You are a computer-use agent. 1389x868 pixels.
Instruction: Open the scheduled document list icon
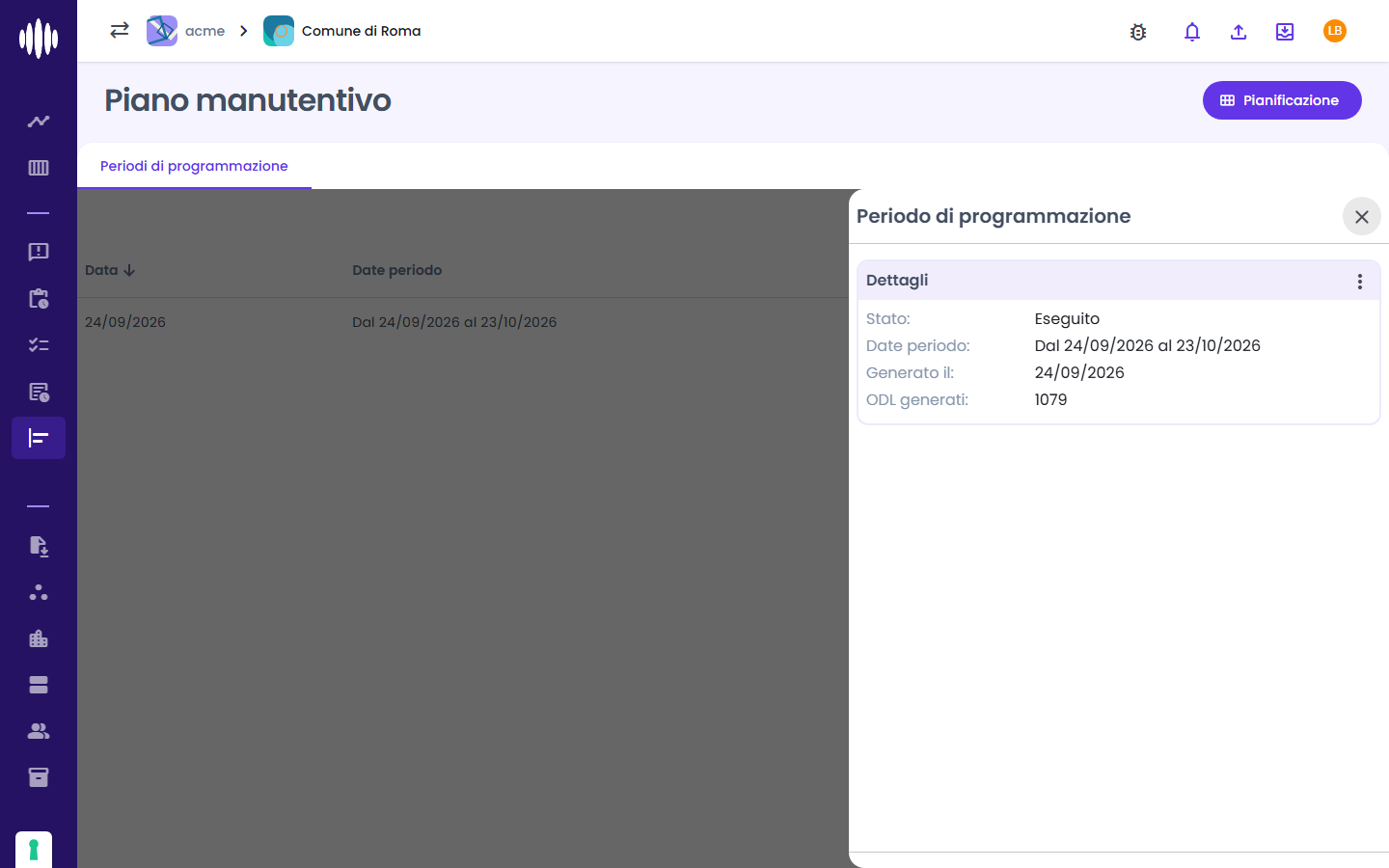[x=39, y=392]
